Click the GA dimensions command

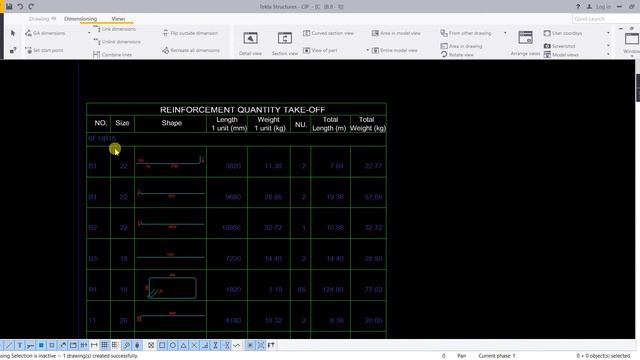pos(45,33)
